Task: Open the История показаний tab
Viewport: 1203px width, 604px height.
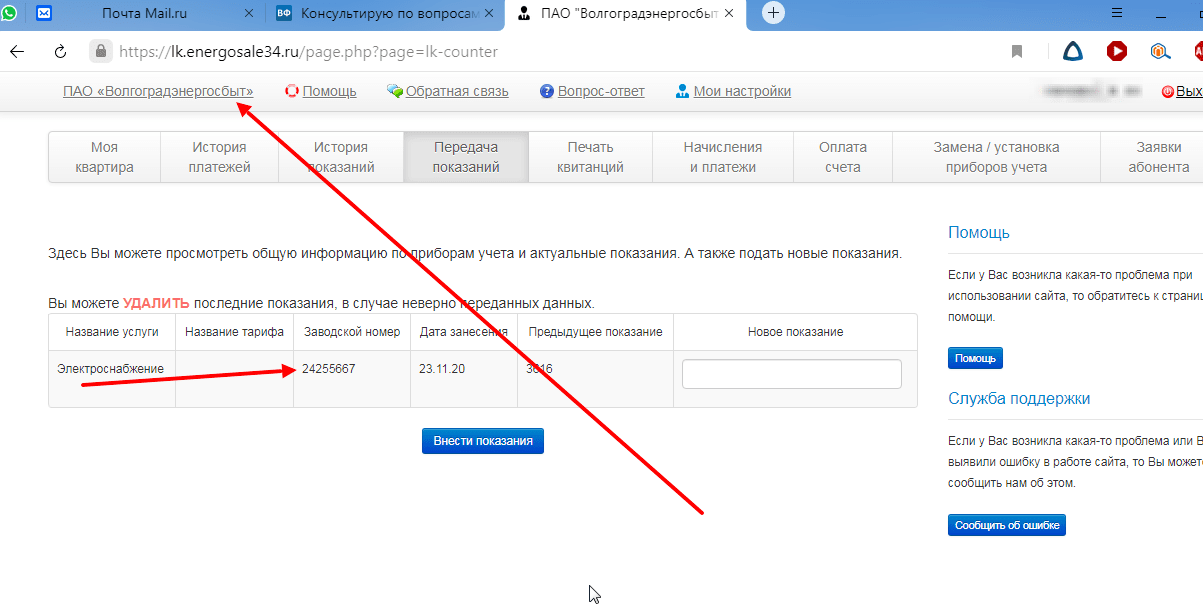Action: [341, 157]
